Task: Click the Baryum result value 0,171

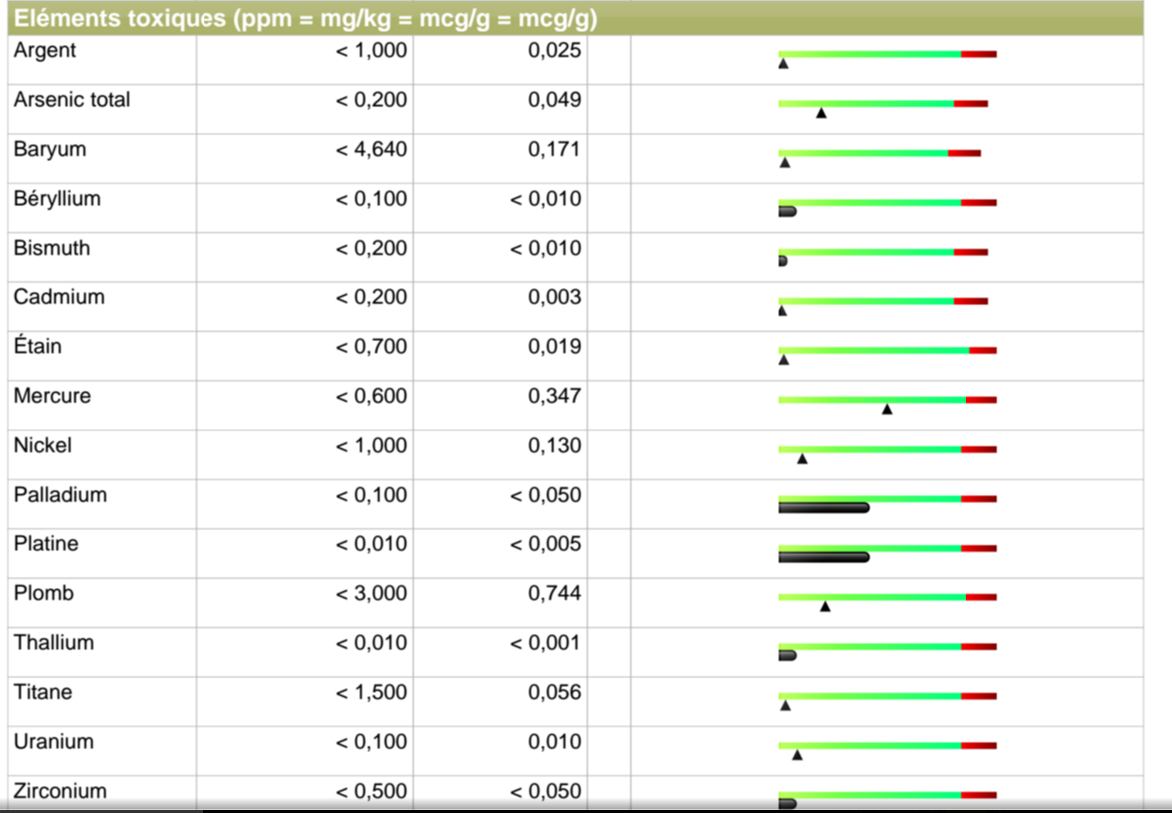Action: (554, 149)
